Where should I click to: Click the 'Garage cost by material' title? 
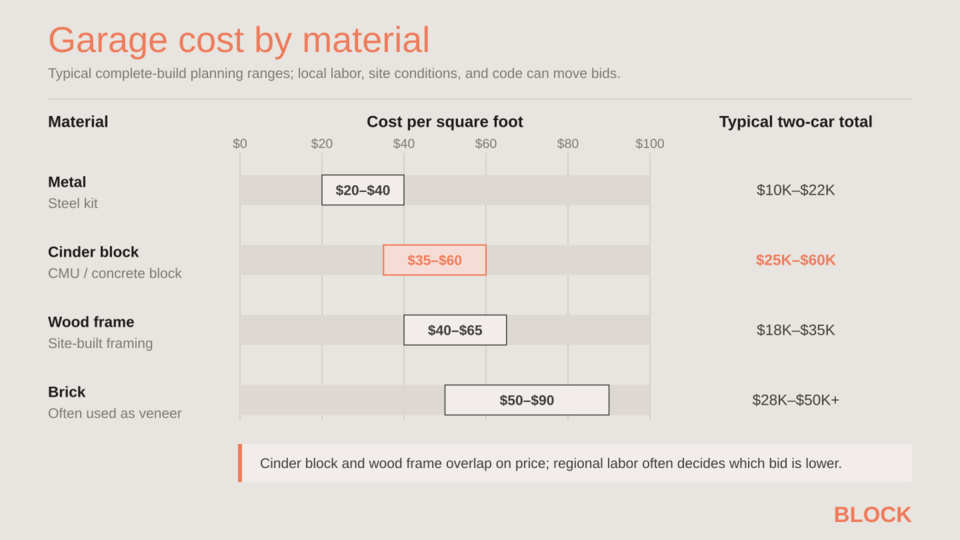click(239, 40)
